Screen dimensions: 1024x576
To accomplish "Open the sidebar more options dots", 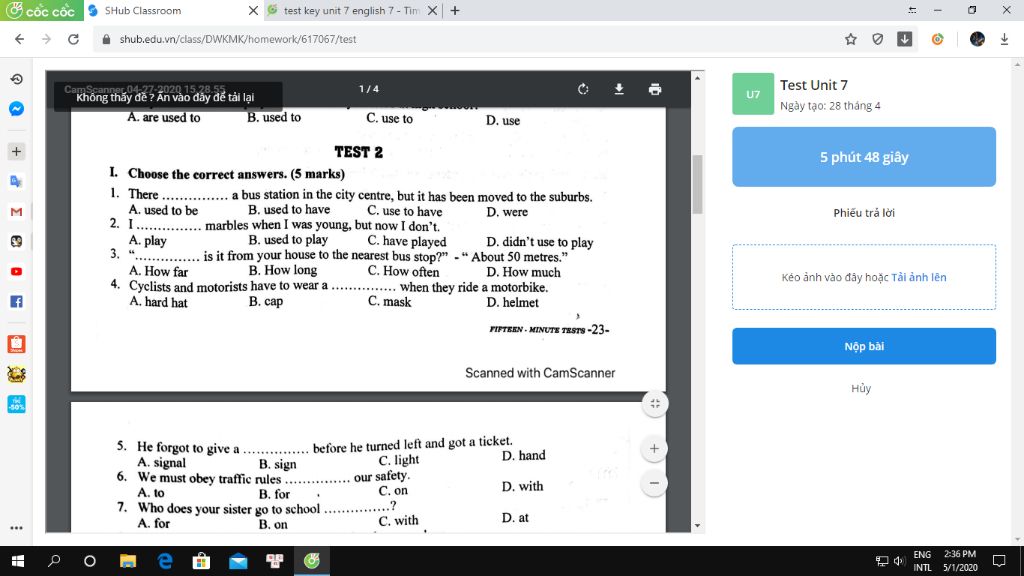I will click(16, 528).
